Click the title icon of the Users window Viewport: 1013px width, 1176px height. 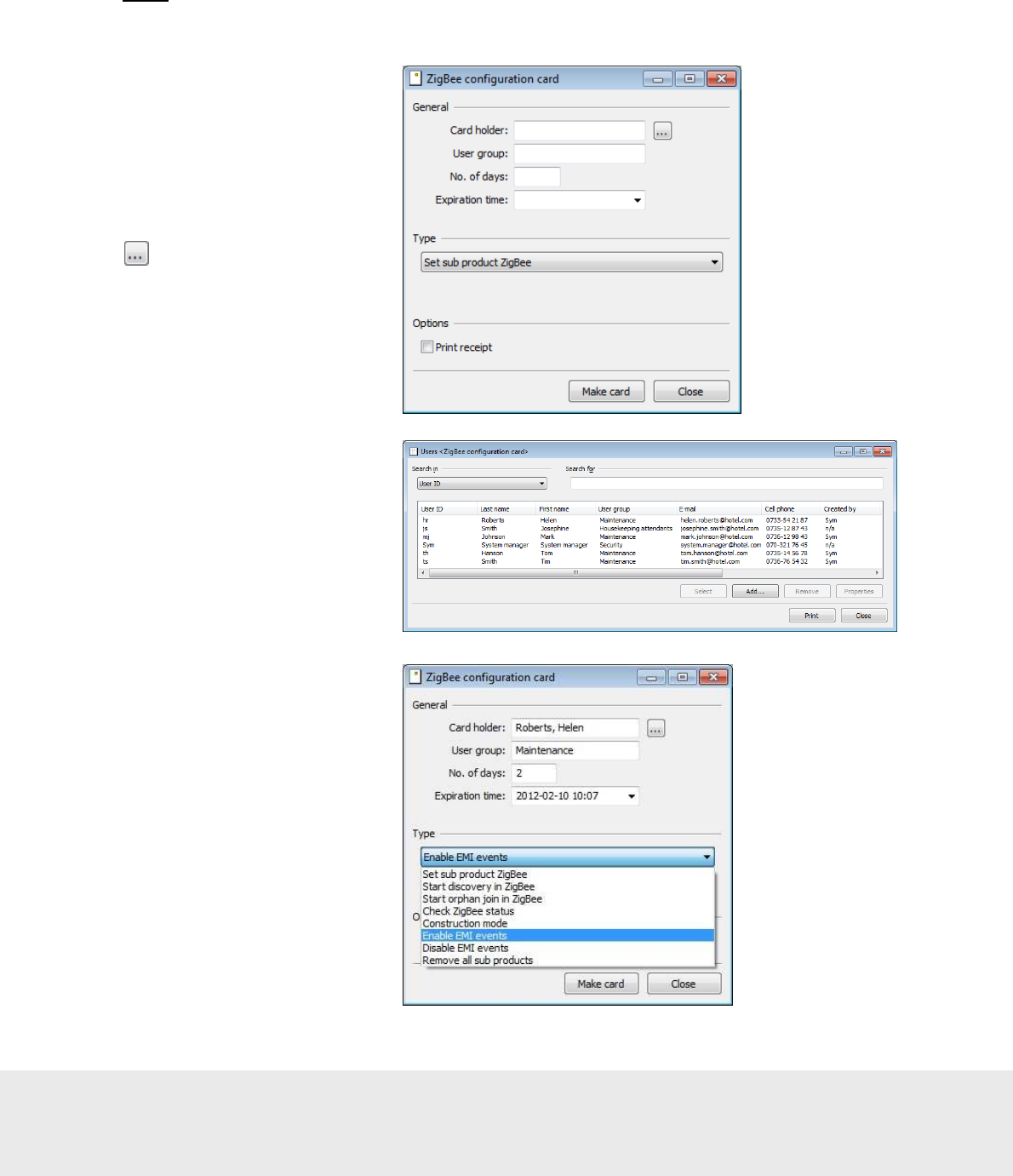(x=414, y=451)
